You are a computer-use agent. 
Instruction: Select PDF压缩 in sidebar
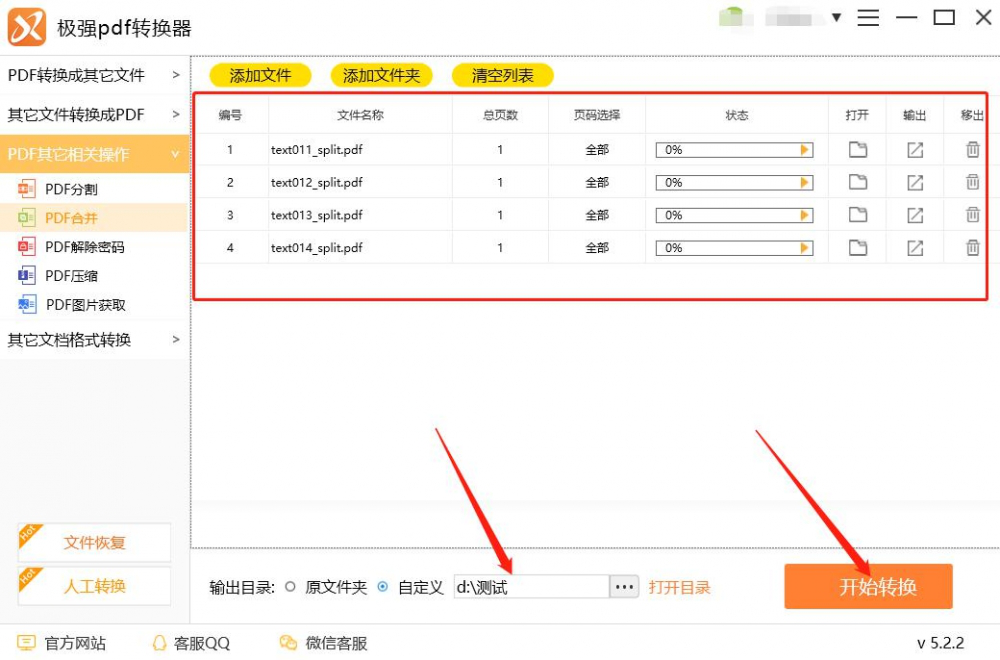(94, 275)
